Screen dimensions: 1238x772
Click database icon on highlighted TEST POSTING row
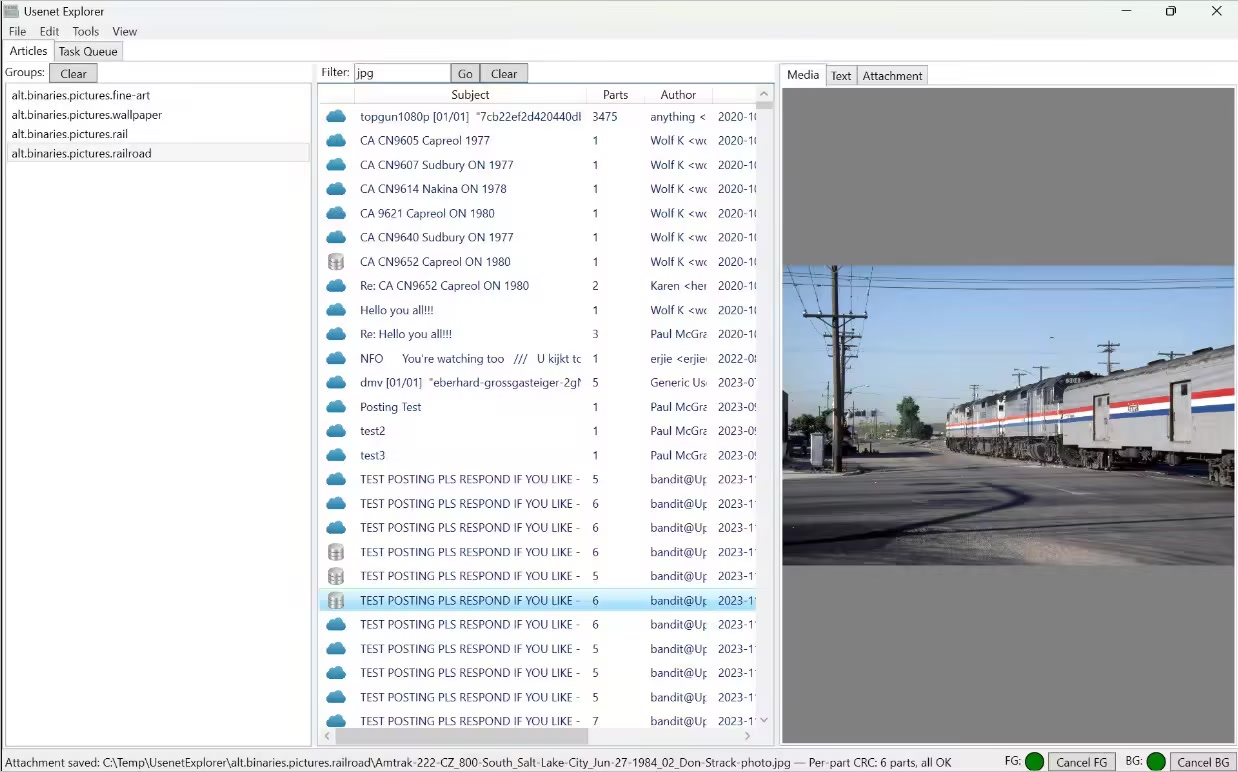[336, 601]
